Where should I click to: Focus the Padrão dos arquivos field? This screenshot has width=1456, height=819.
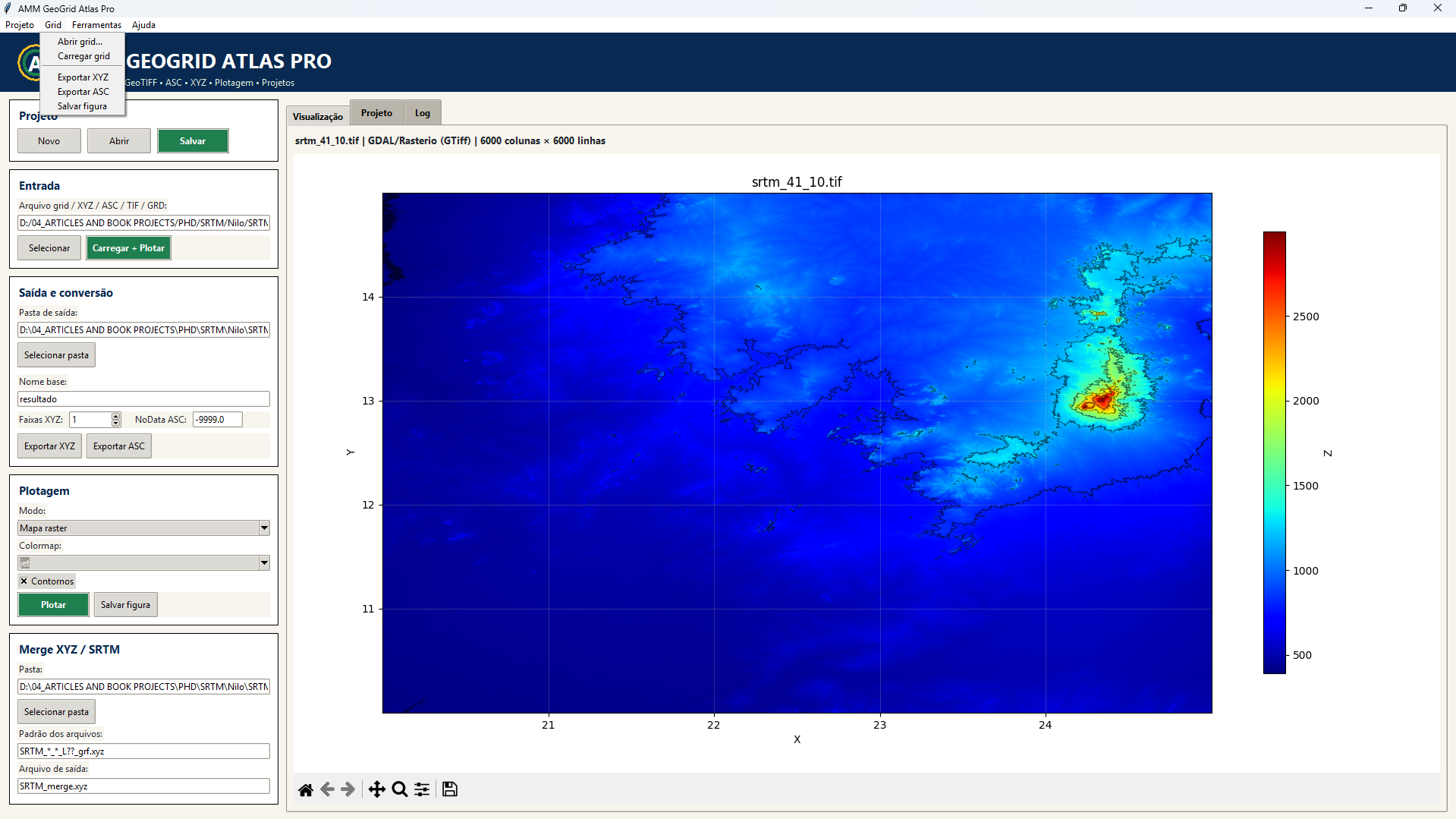(143, 751)
